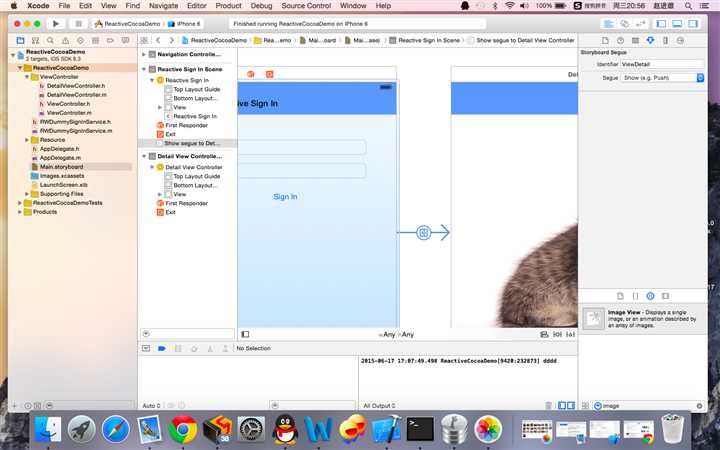This screenshot has width=720, height=450.
Task: Show the File Template library
Action: click(x=620, y=296)
